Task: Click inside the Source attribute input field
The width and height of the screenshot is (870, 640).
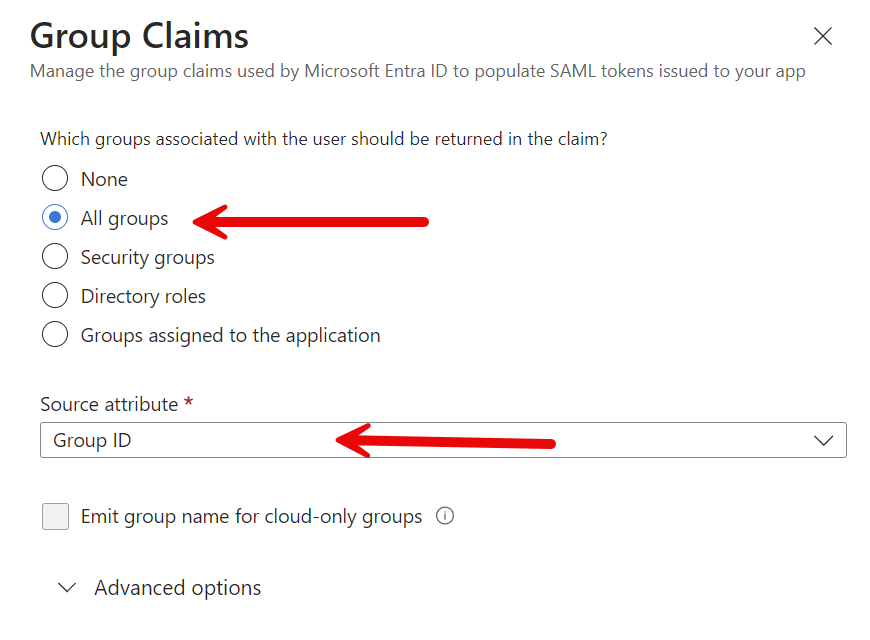Action: (x=400, y=440)
